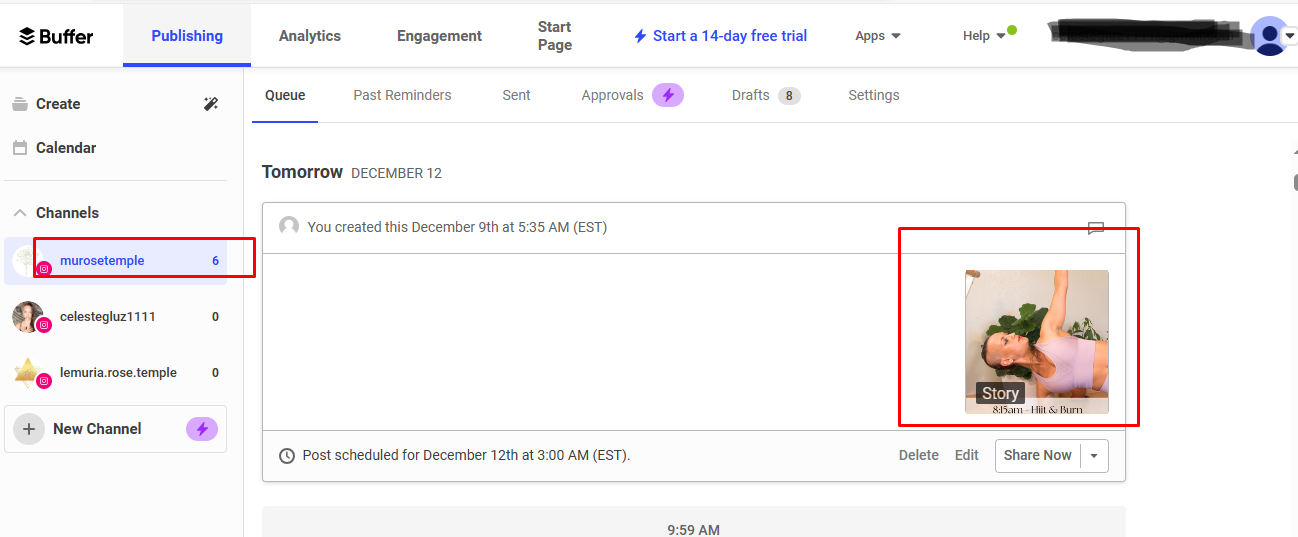
Task: Click the clock icon beside scheduled time
Action: [287, 456]
